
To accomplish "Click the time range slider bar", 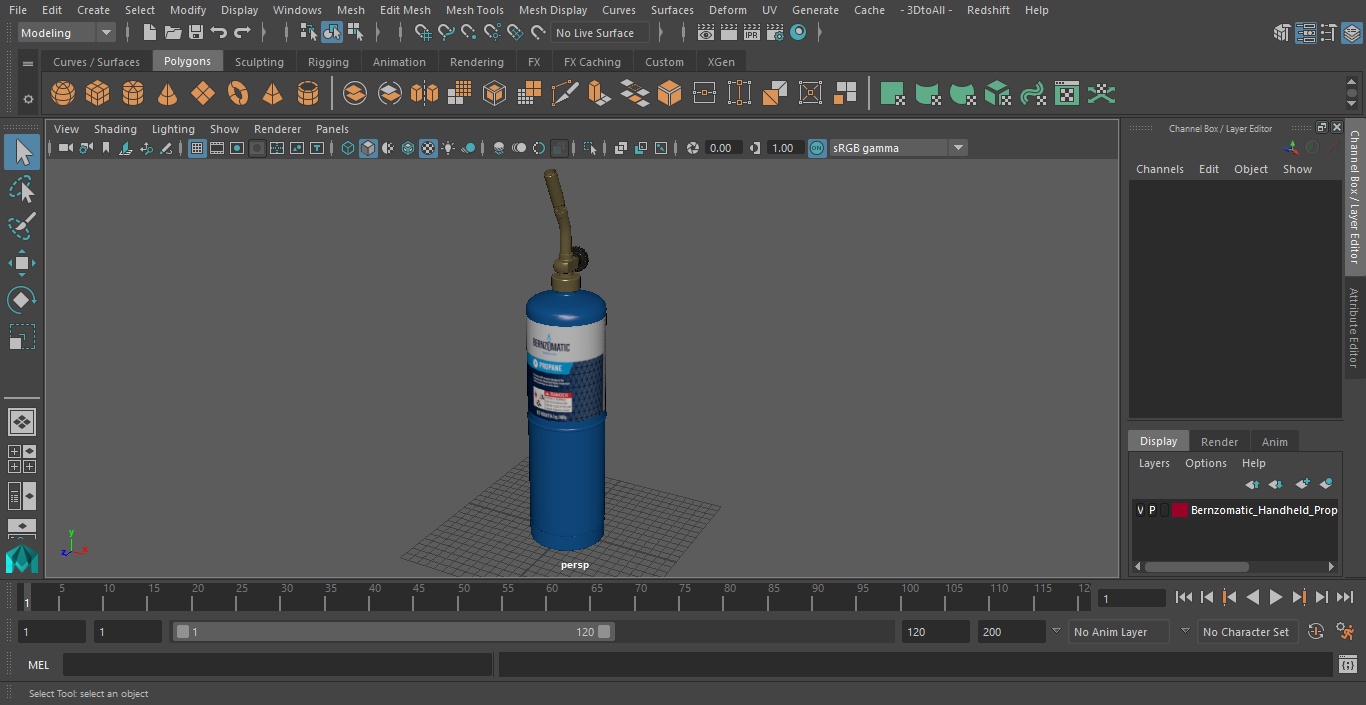I will pyautogui.click(x=393, y=632).
